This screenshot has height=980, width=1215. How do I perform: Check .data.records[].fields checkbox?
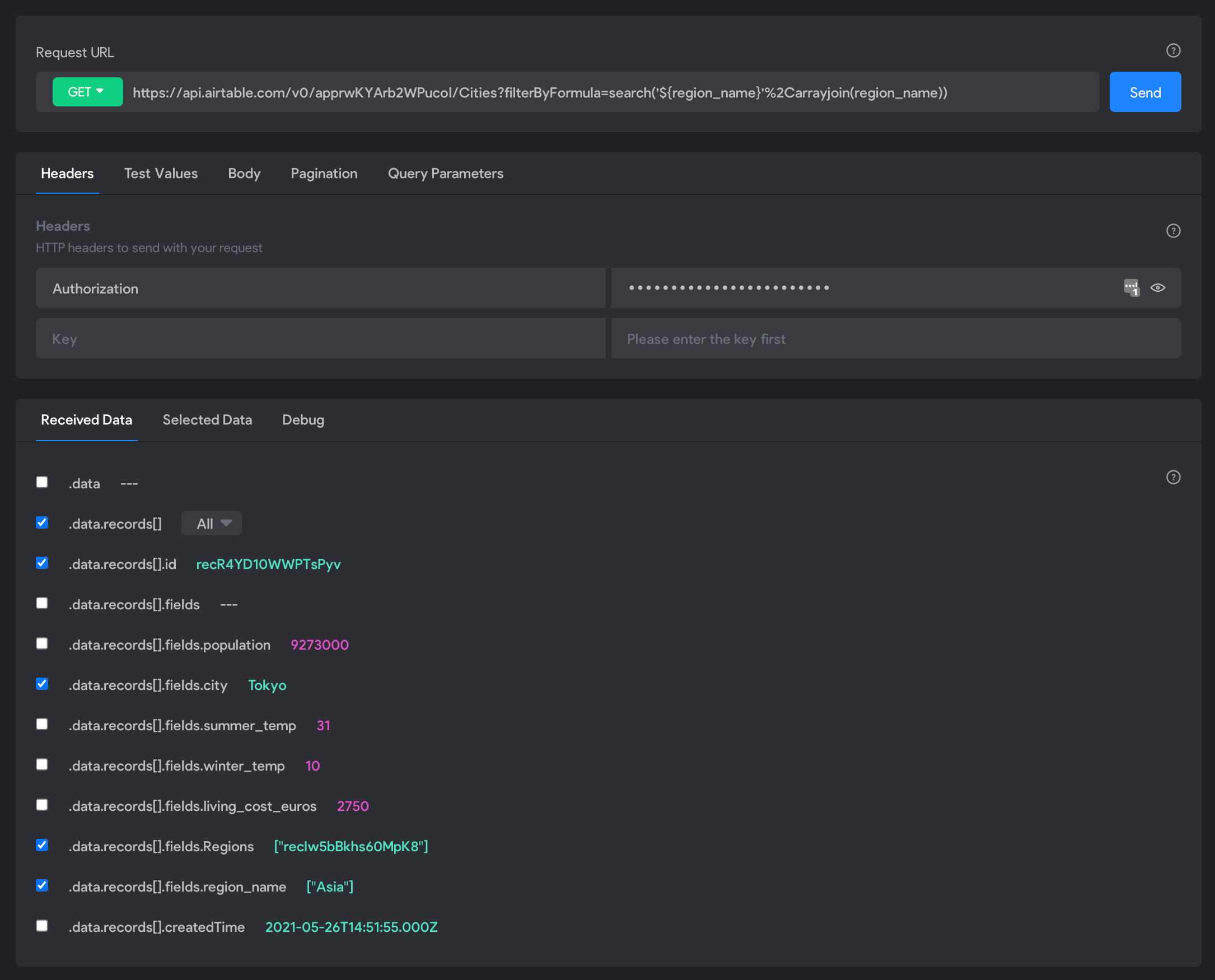click(x=42, y=604)
